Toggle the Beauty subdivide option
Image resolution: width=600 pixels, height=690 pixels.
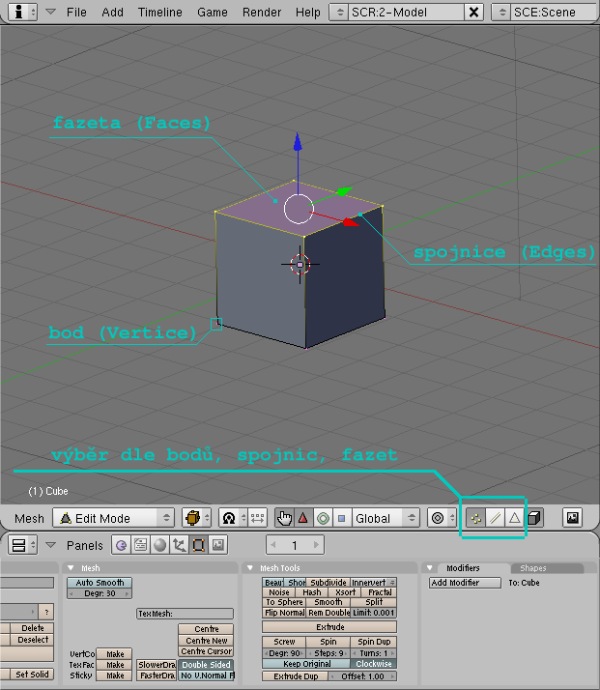pyautogui.click(x=274, y=583)
